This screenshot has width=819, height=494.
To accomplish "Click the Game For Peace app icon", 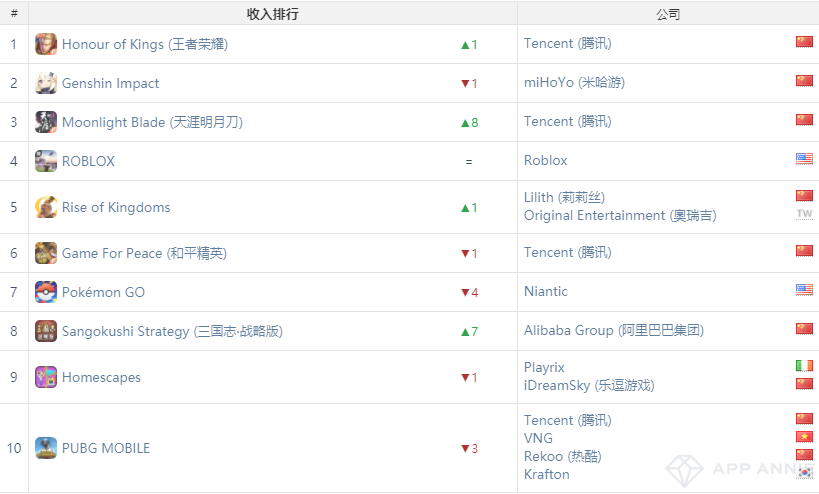I will click(46, 253).
